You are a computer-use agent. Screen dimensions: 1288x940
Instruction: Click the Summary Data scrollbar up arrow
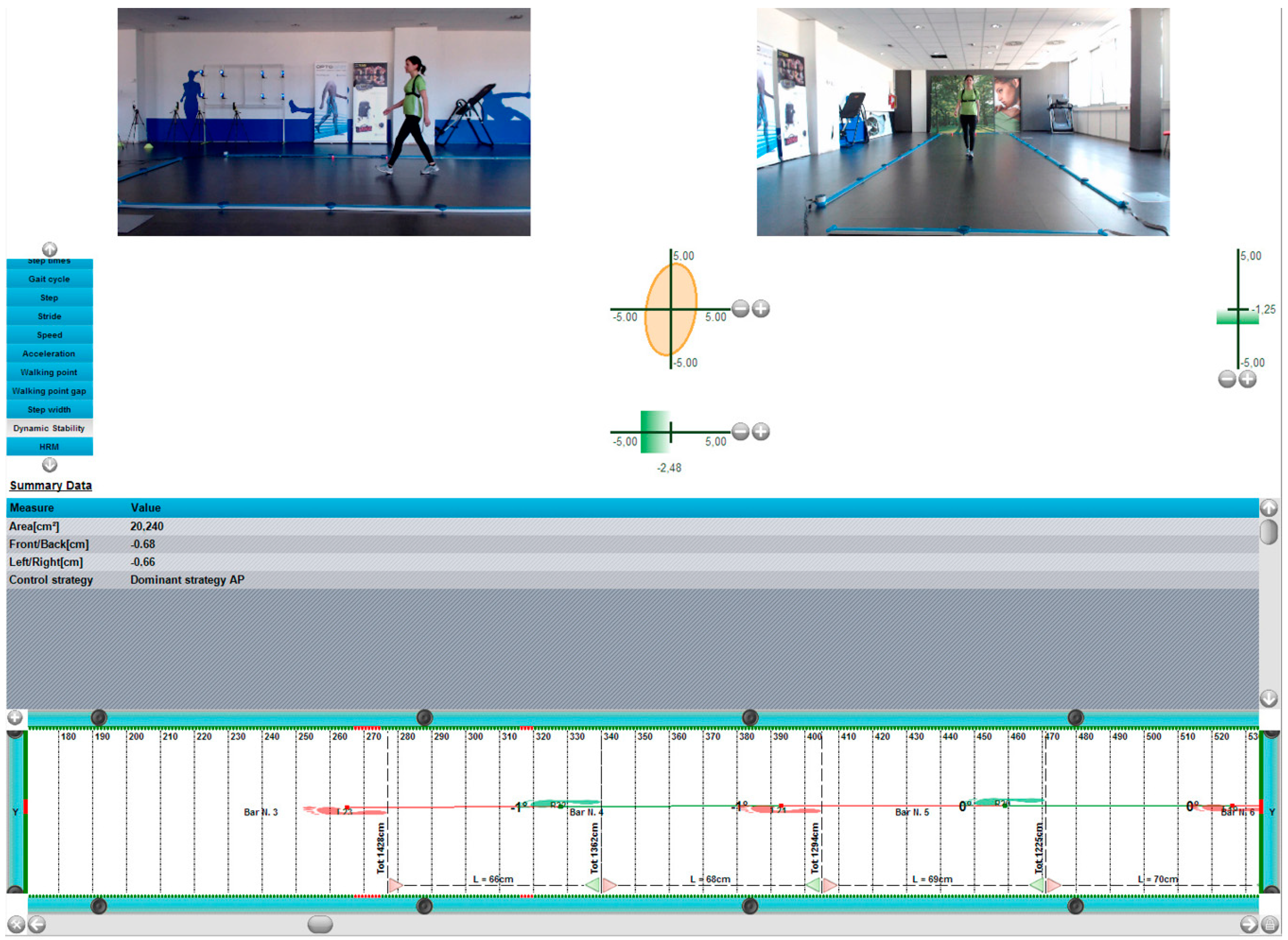1269,507
